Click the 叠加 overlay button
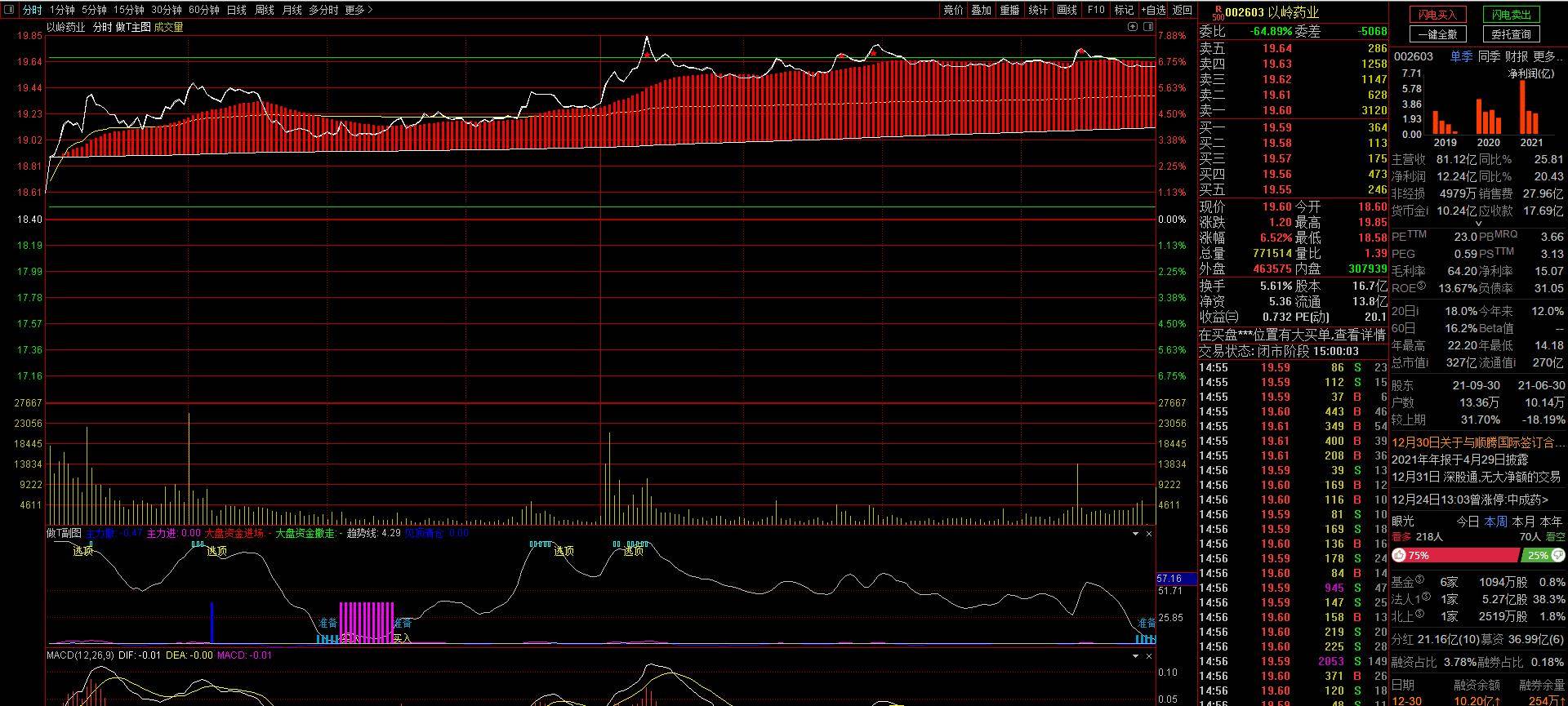Screen dimensions: 1568x706 981,10
